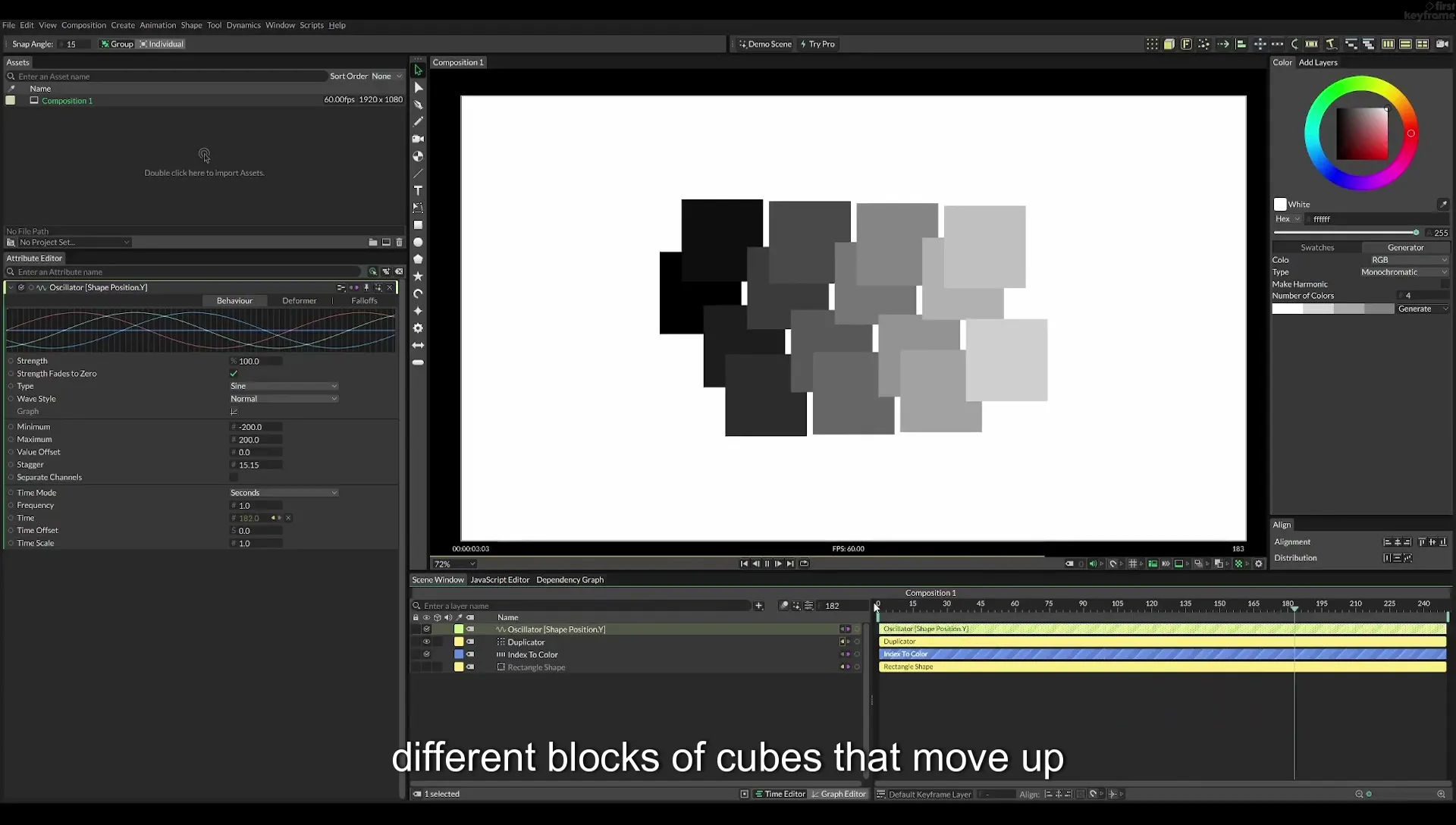Click the color wheel picker
Image resolution: width=1456 pixels, height=825 pixels.
point(1361,133)
